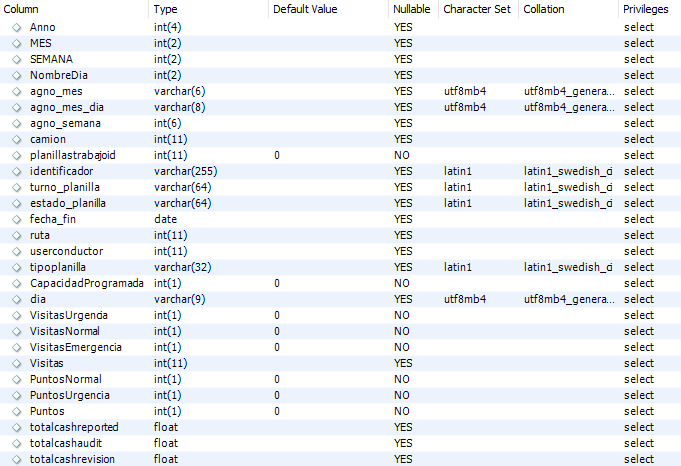Click the latin1_swedish_ci collation of tipoplanilla
Image resolution: width=681 pixels, height=466 pixels.
[x=568, y=268]
